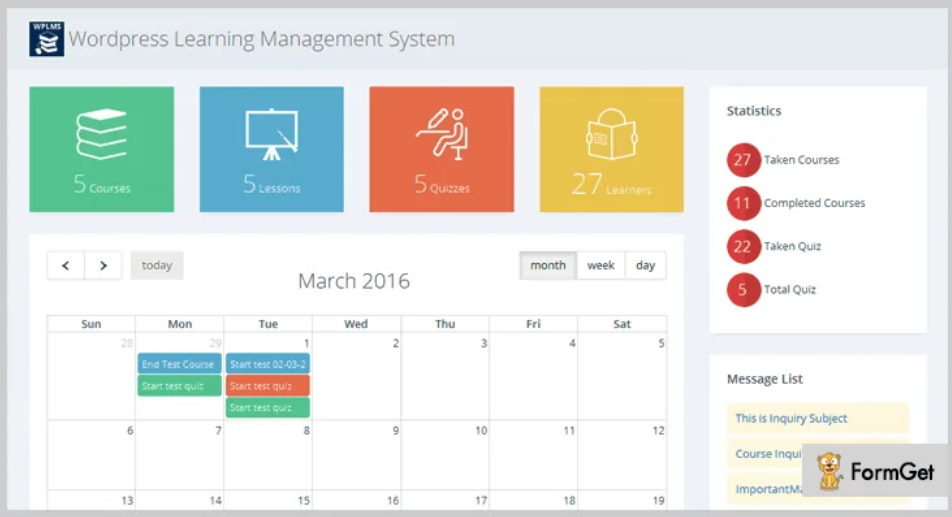This screenshot has width=952, height=517.
Task: Switch calendar to week view
Action: tap(600, 266)
